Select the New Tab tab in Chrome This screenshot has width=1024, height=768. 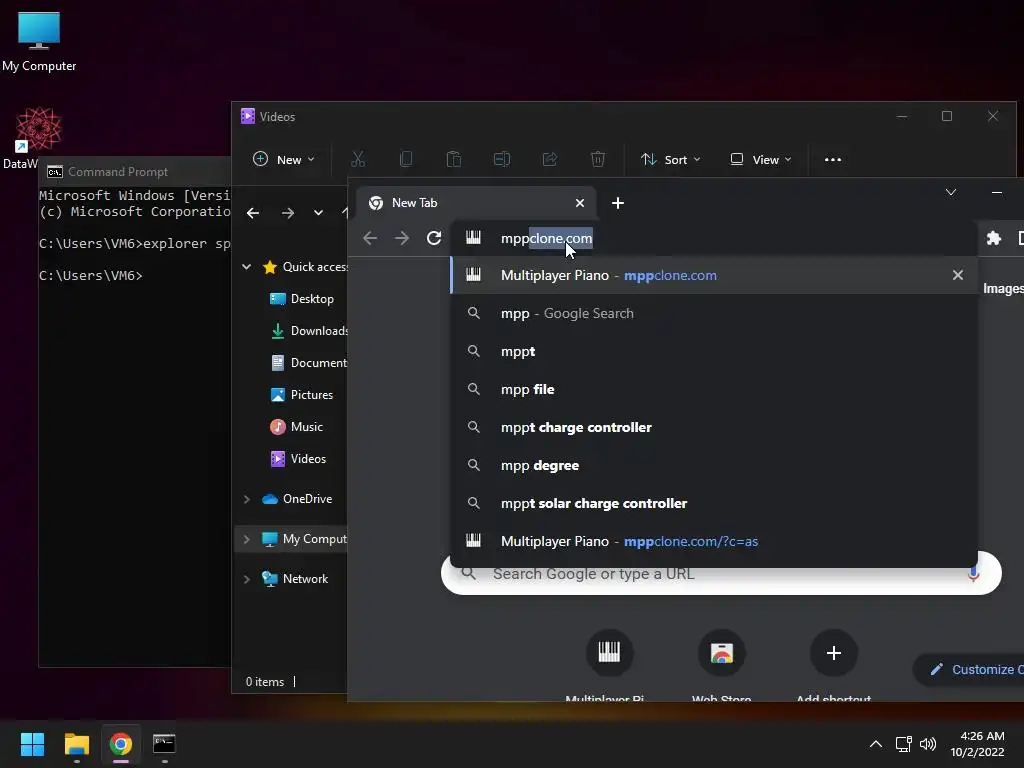point(476,203)
